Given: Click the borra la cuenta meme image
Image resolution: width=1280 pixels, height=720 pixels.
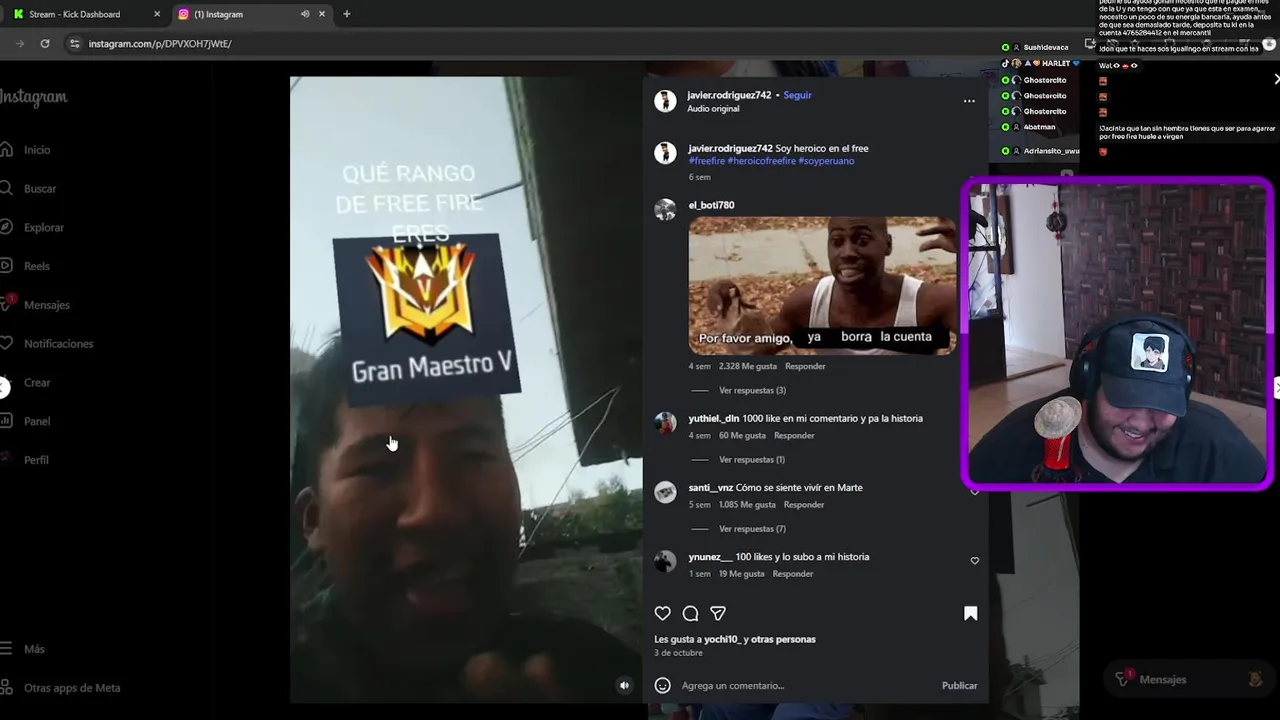Looking at the screenshot, I should click(822, 285).
